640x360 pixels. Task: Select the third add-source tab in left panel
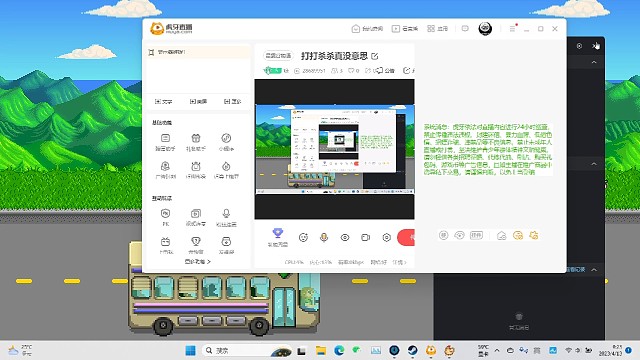[x=232, y=101]
